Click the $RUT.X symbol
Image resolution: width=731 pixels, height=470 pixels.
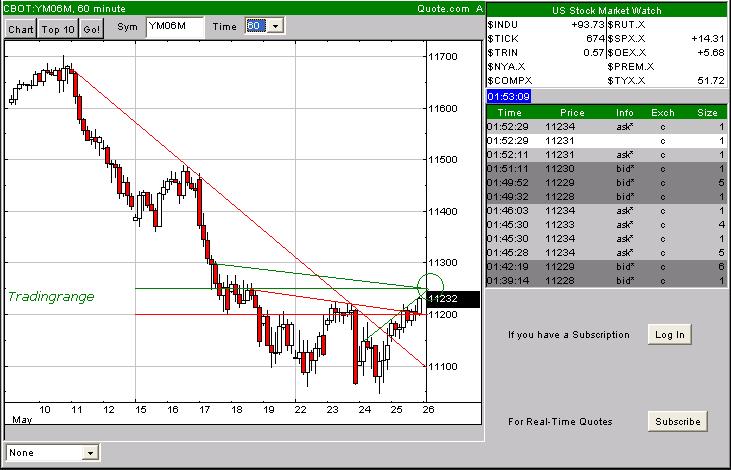click(626, 25)
